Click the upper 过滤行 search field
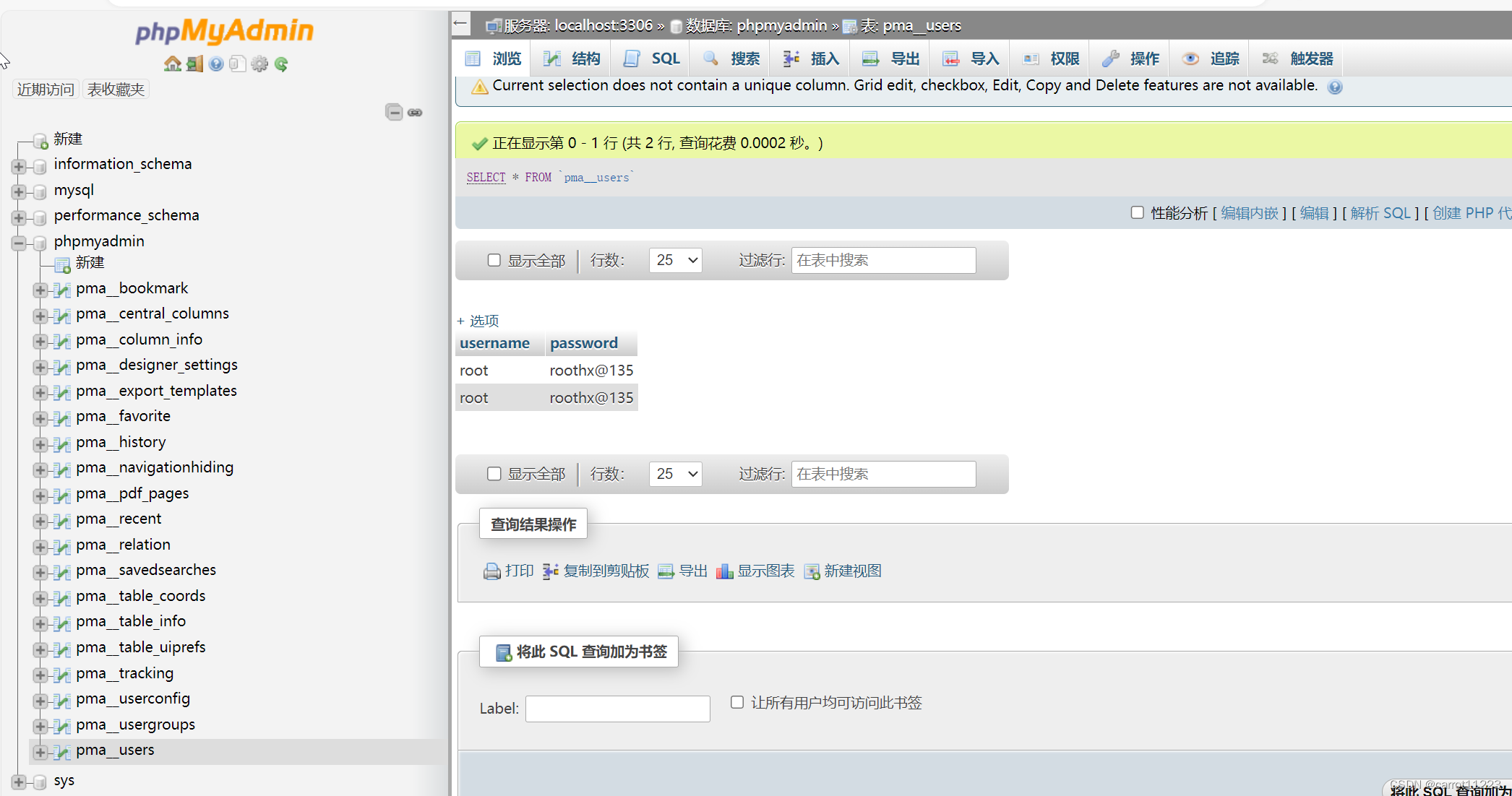The width and height of the screenshot is (1512, 796). (x=883, y=260)
